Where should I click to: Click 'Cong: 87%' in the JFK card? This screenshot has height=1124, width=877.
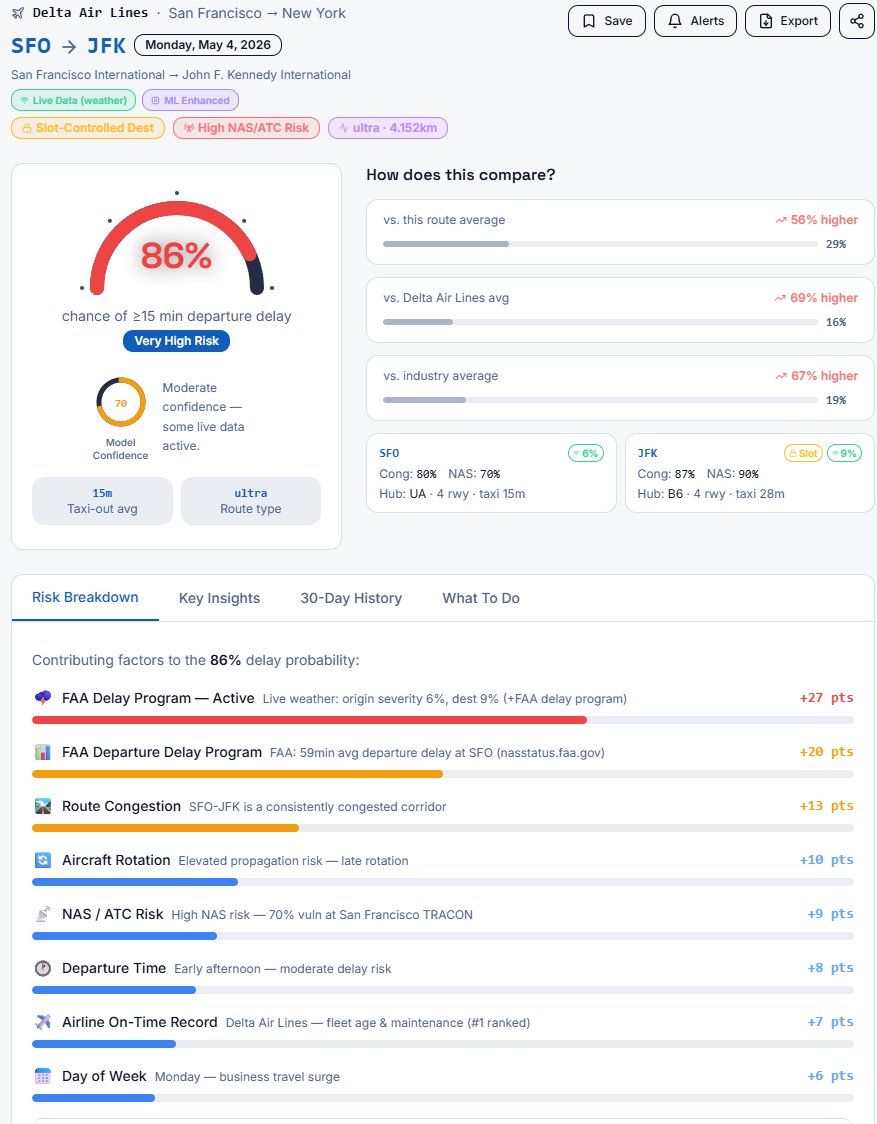click(666, 474)
